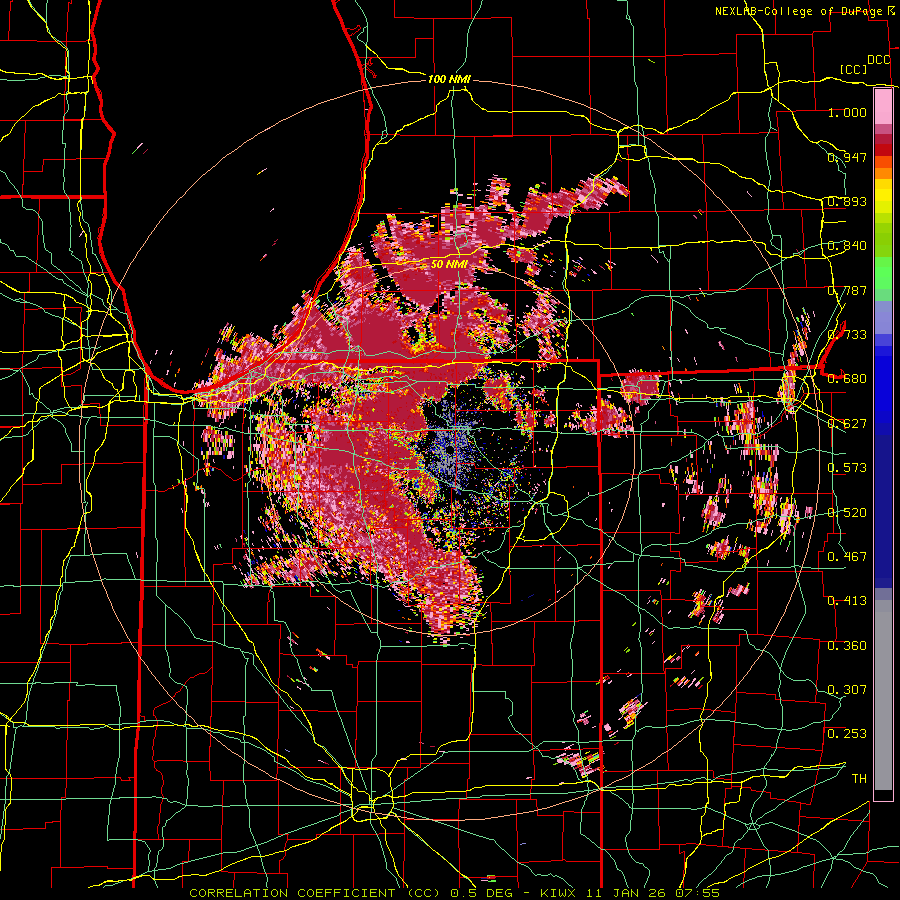Click the 0.733 scale value

coord(847,335)
